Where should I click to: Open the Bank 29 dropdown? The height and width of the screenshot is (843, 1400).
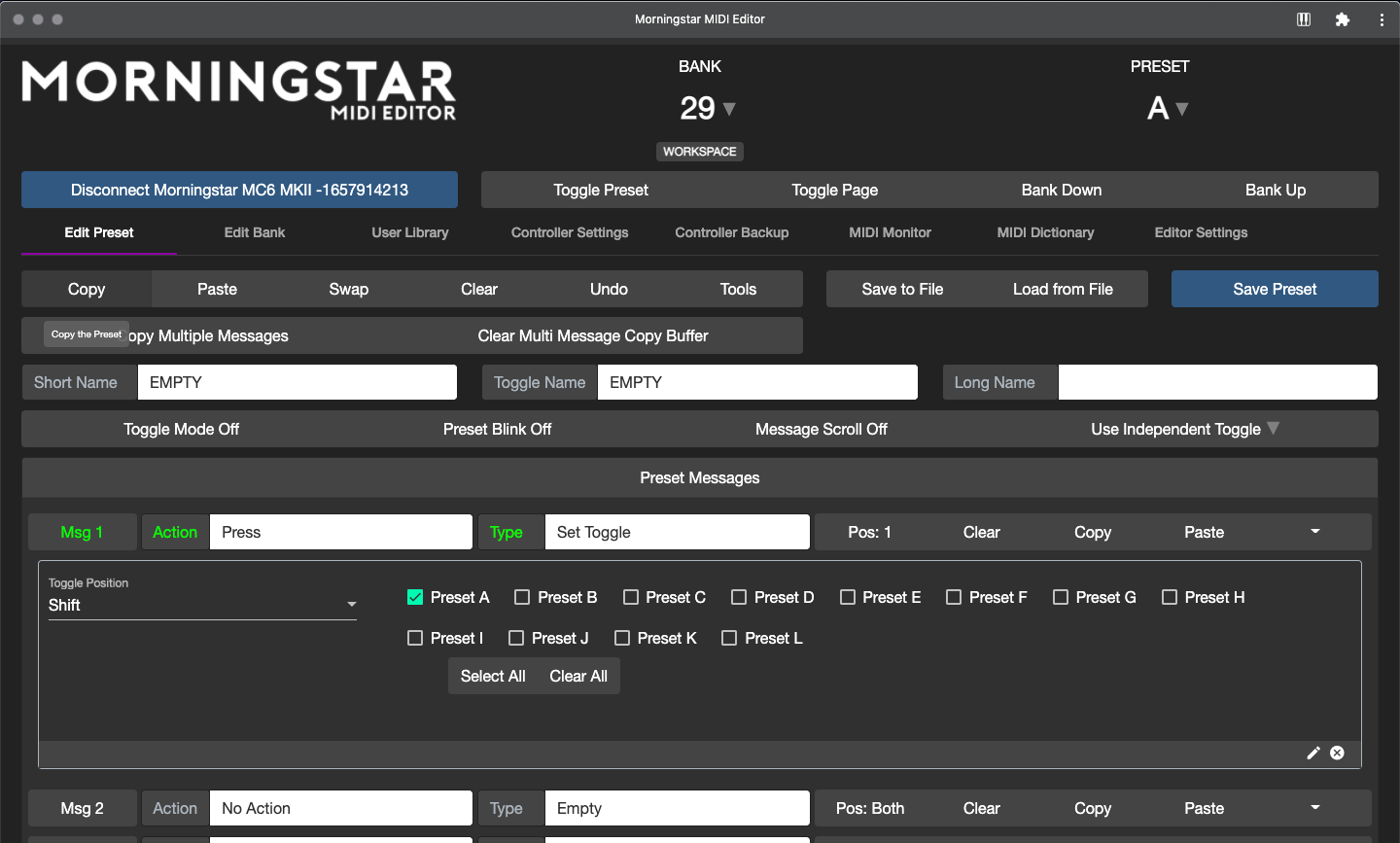click(708, 108)
